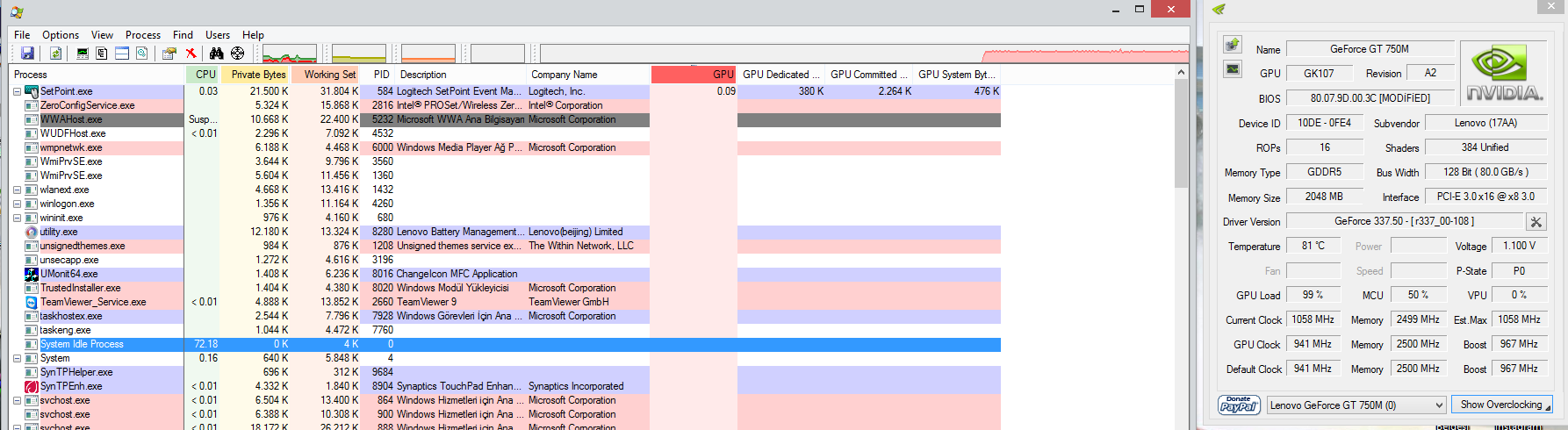Click the GPU-Z screenshot camera icon
The height and width of the screenshot is (430, 1568).
coord(1233,44)
